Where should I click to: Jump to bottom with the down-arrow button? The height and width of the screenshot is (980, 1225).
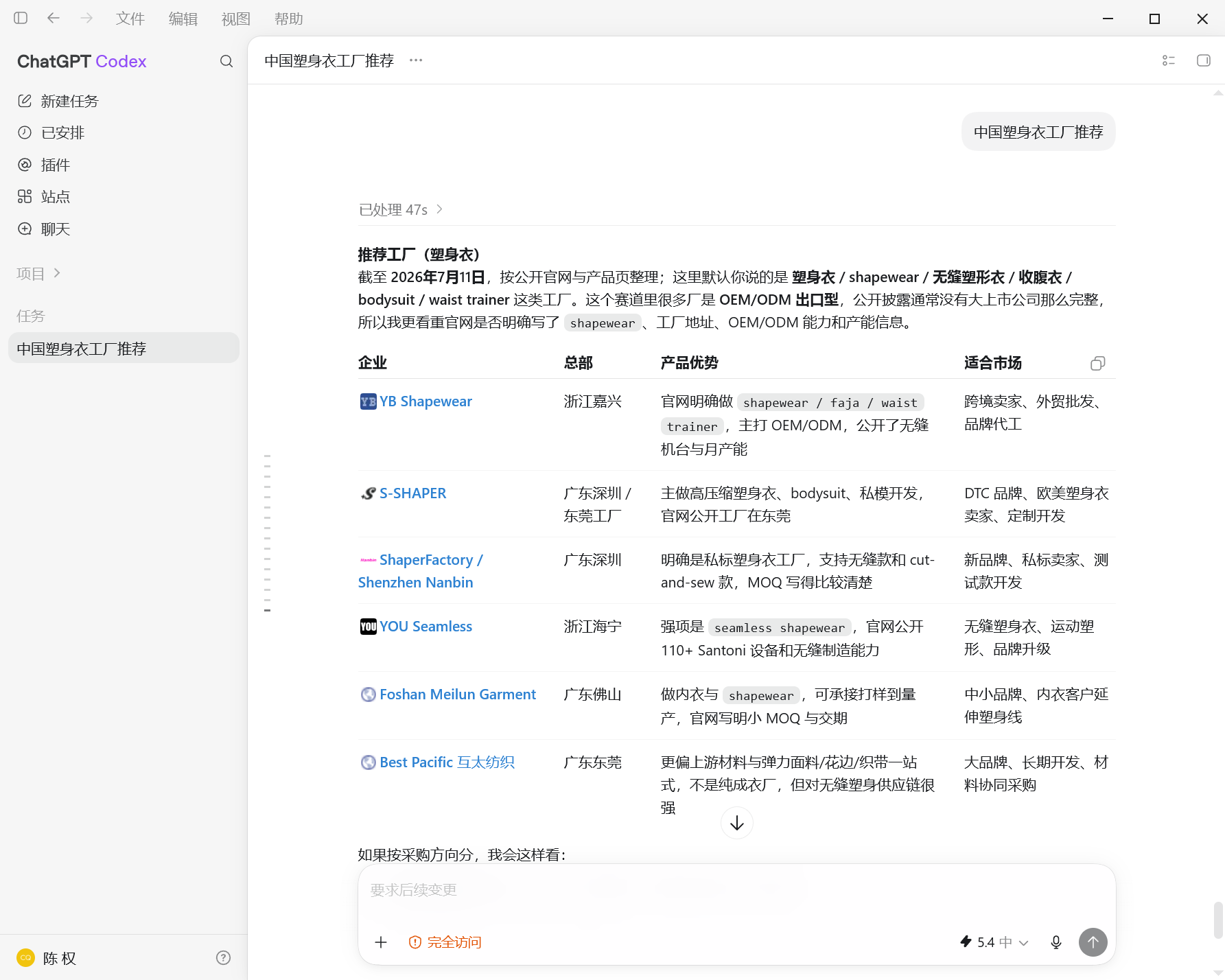pos(737,823)
